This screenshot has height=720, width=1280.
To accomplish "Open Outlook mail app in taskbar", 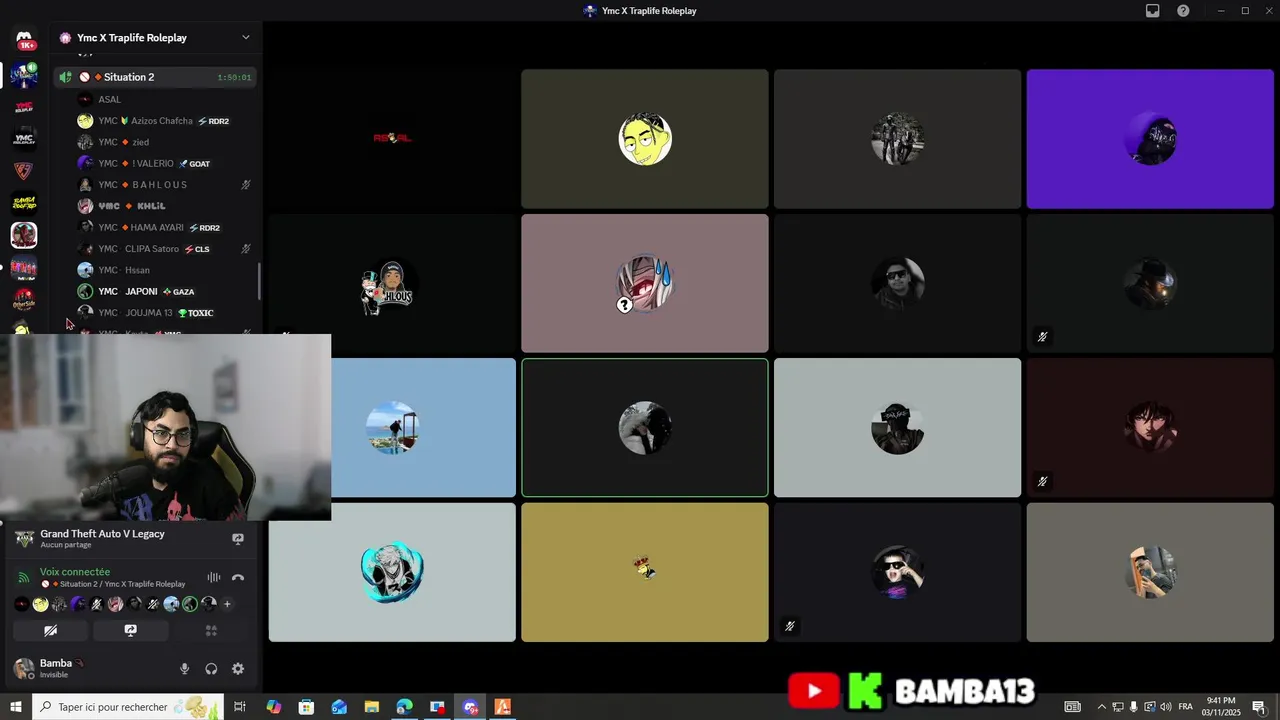I will pos(339,707).
